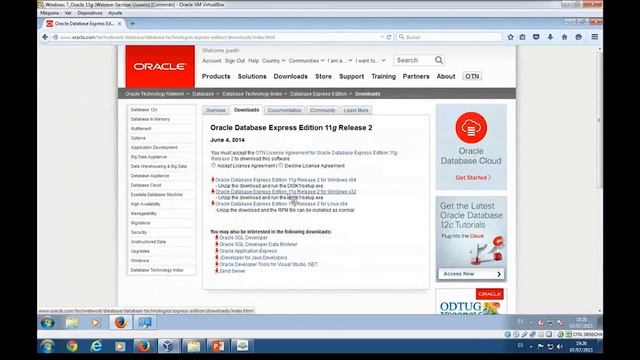The image size is (640, 360).
Task: Open Oracle Application Express download link
Action: [x=248, y=251]
